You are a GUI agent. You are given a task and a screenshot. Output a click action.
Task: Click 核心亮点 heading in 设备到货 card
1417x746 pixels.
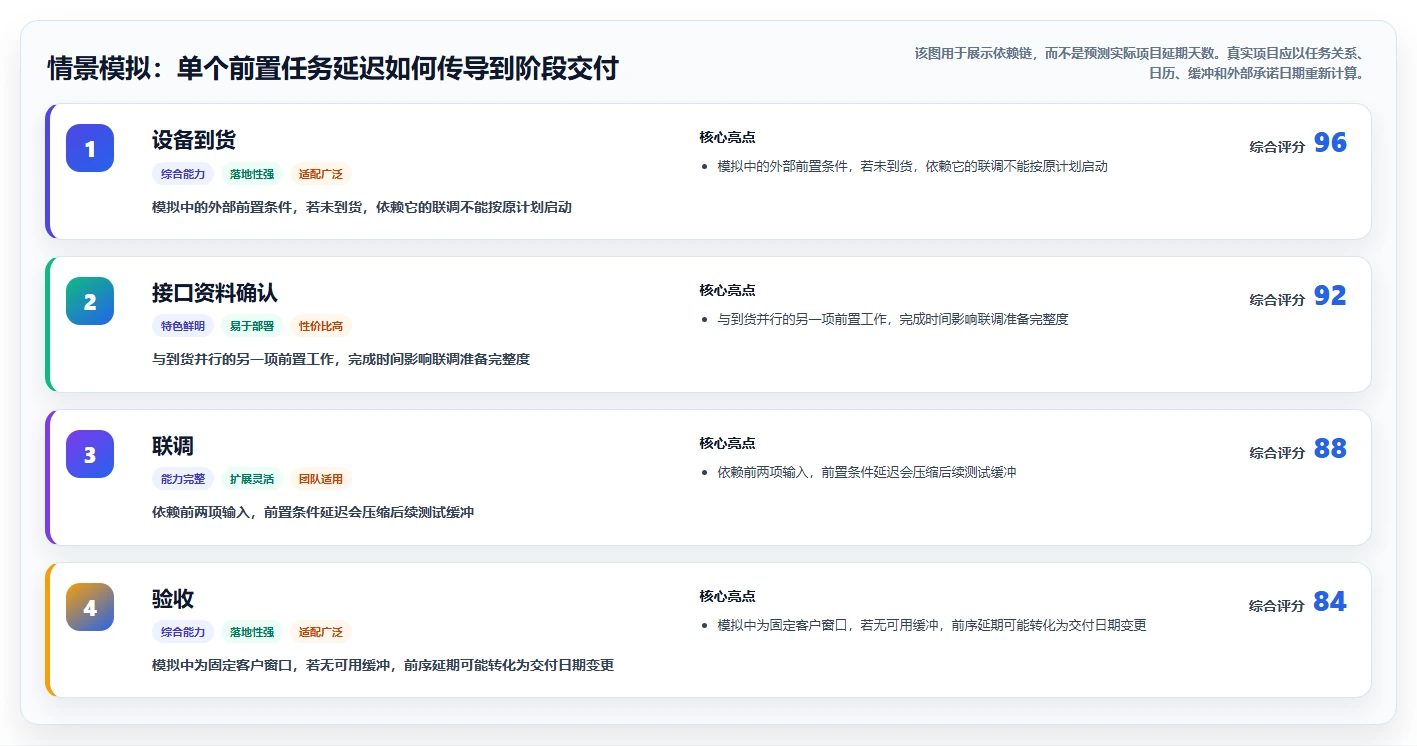pos(727,138)
